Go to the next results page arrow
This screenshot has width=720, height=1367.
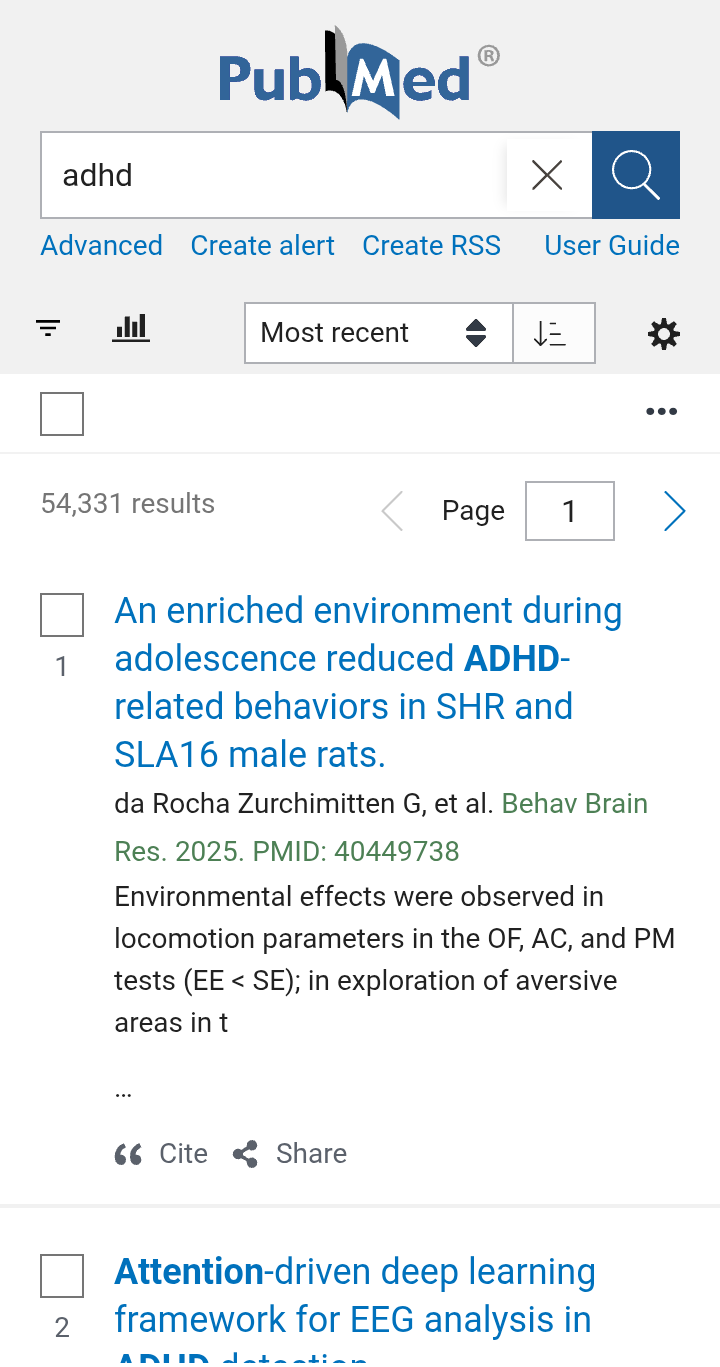pyautogui.click(x=675, y=511)
